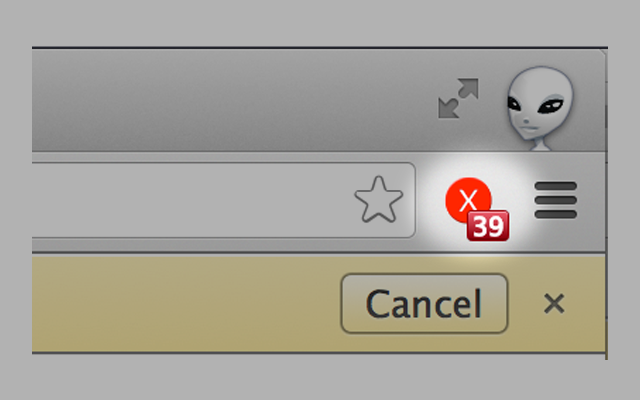
Task: Select the Cancel button in the notification bar
Action: pos(424,303)
